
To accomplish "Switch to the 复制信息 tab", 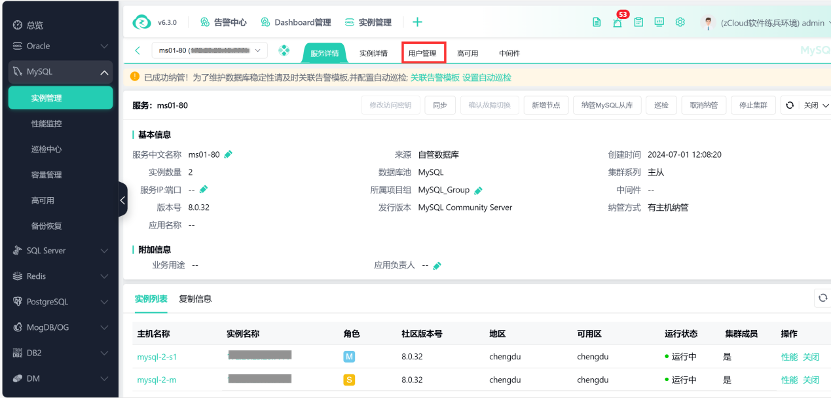I will click(195, 299).
